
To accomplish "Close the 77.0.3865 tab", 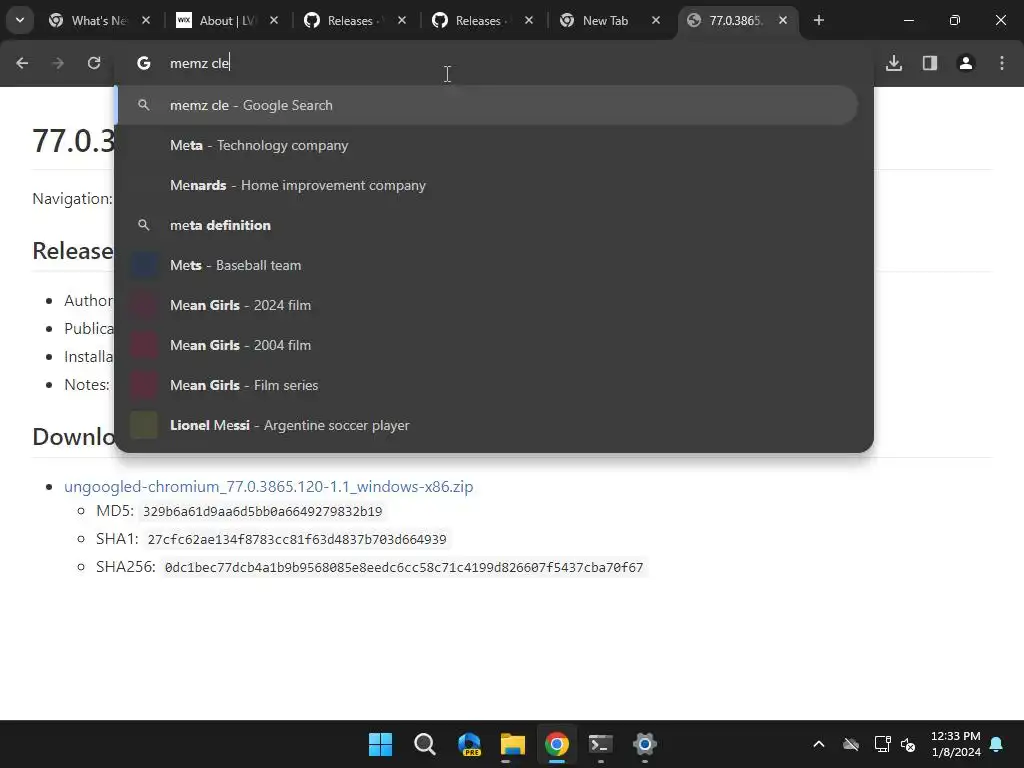I will click(x=783, y=20).
